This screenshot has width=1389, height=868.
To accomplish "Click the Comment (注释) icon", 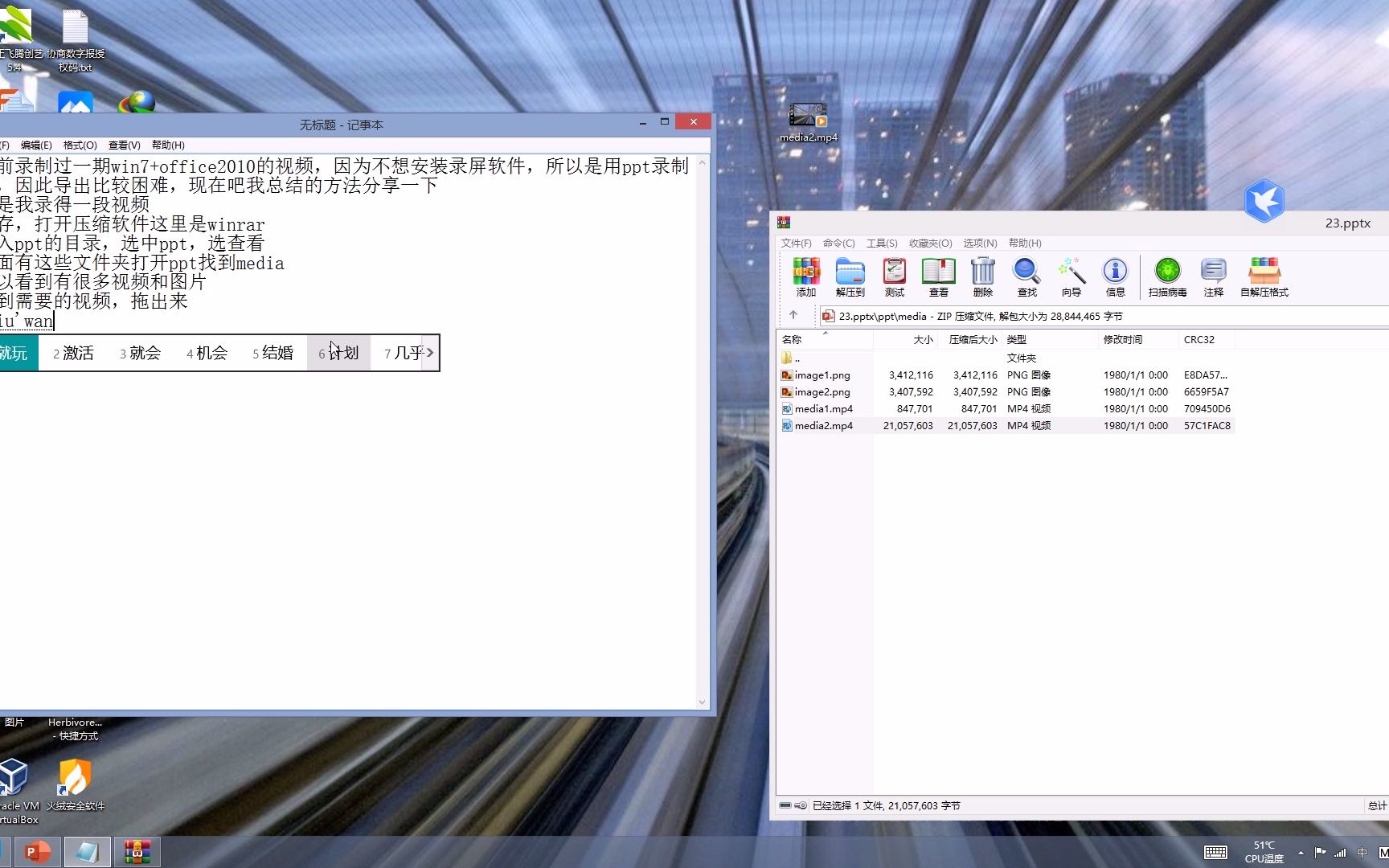I will point(1213,277).
